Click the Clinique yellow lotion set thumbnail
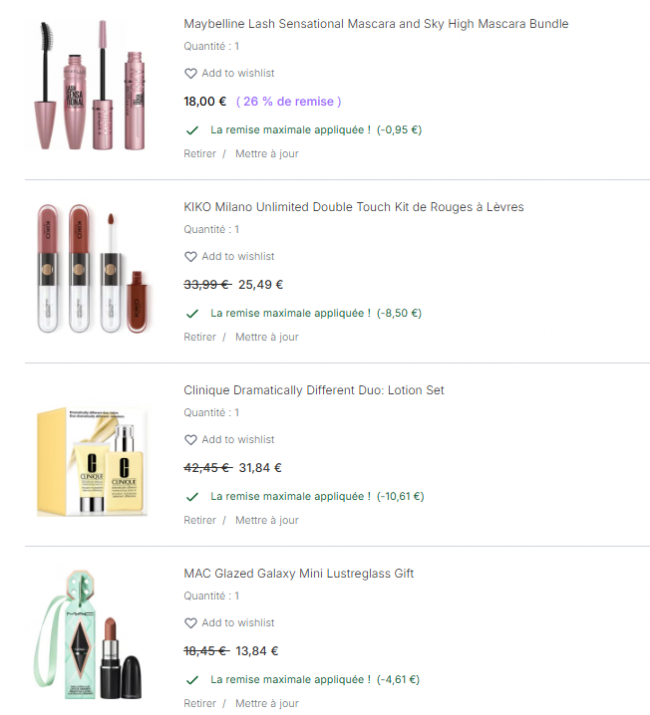This screenshot has height=715, width=650. tap(92, 461)
